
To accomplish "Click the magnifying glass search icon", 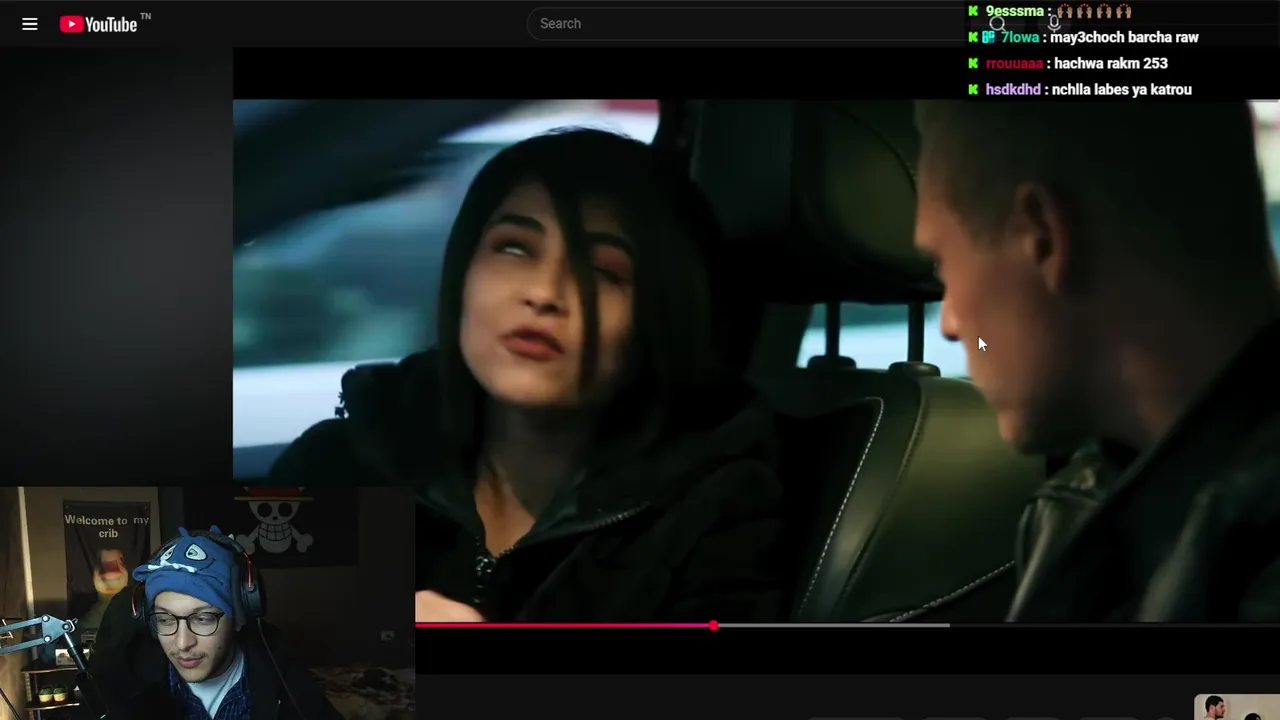I will pyautogui.click(x=997, y=24).
